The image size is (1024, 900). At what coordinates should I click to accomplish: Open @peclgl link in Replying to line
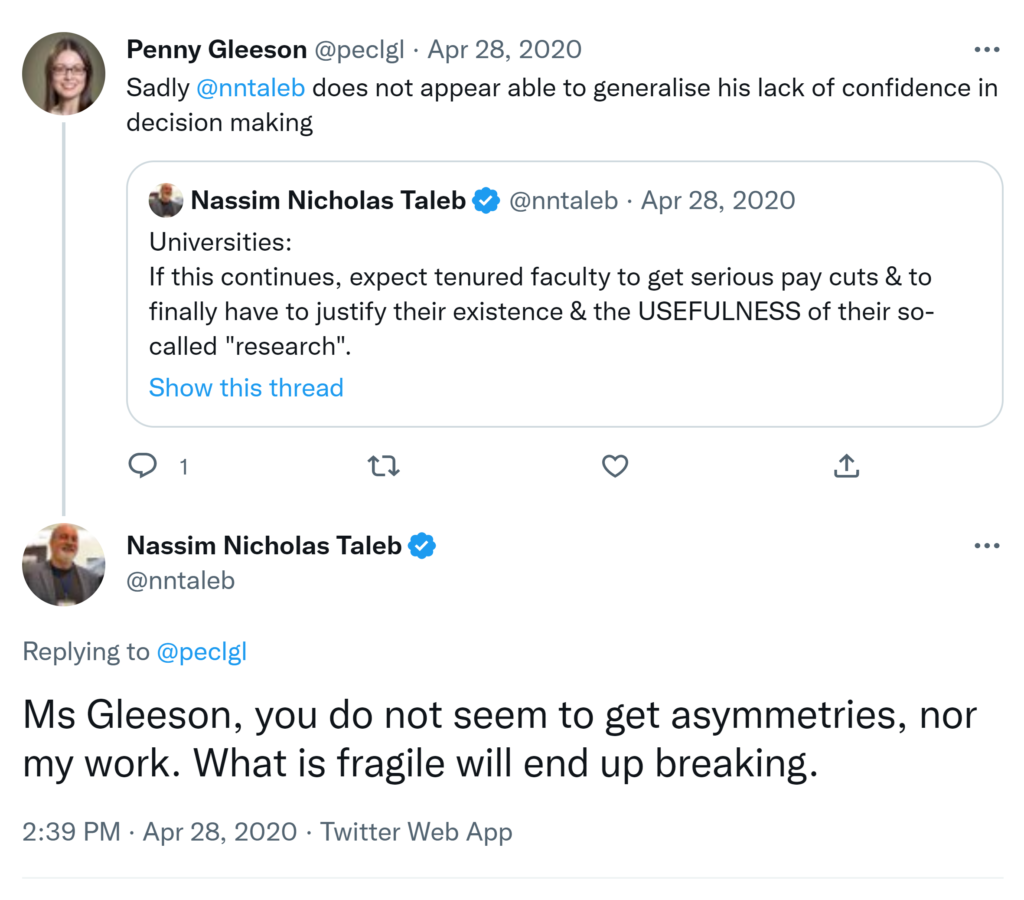tap(201, 652)
